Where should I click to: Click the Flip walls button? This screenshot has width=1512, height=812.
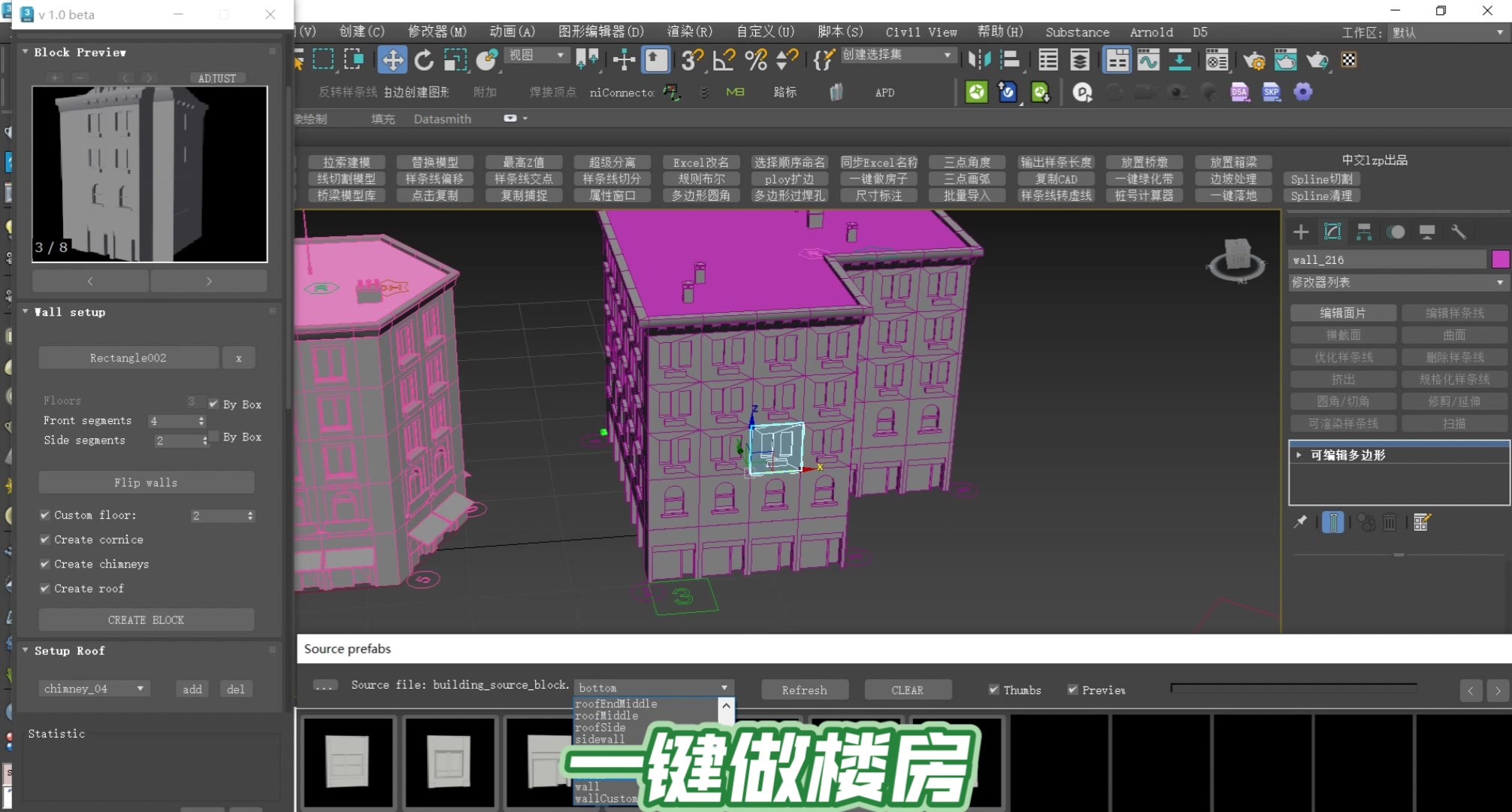click(x=146, y=482)
